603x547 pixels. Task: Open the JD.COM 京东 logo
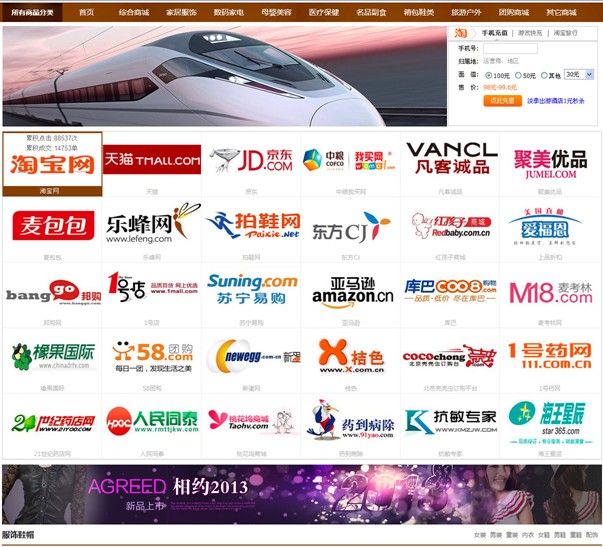point(251,160)
